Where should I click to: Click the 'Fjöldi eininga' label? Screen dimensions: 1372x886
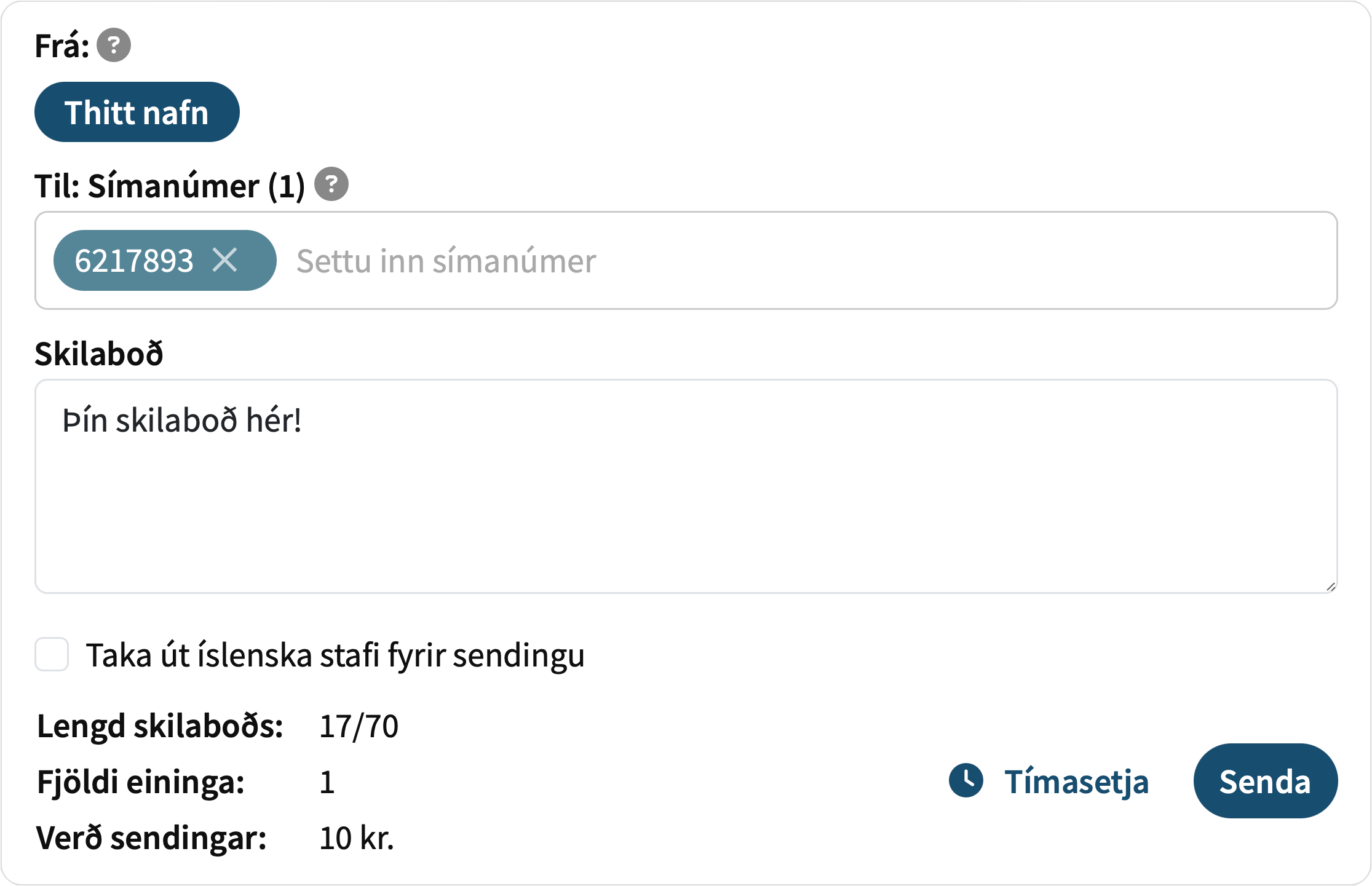141,782
